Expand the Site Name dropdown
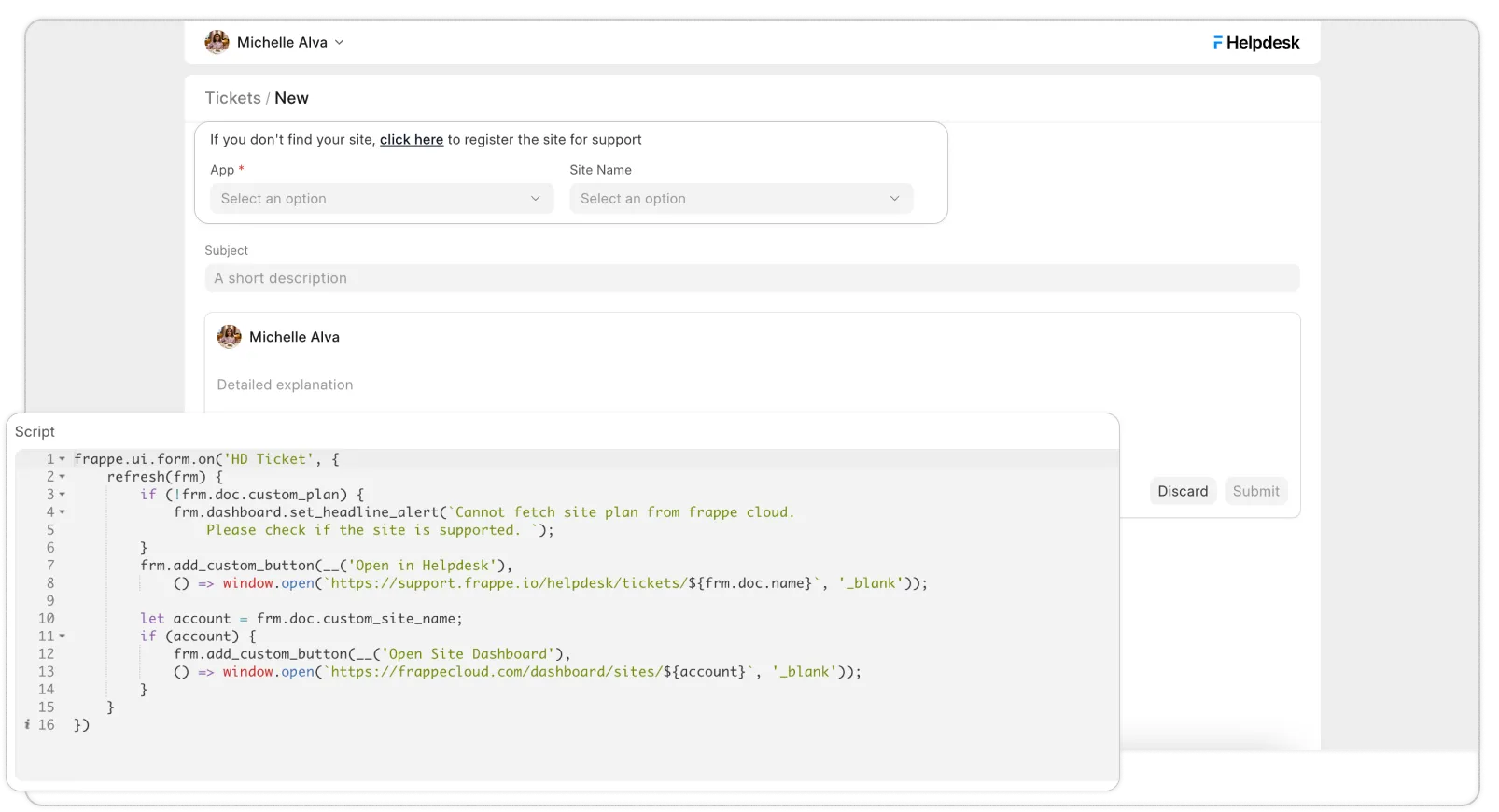 (741, 199)
